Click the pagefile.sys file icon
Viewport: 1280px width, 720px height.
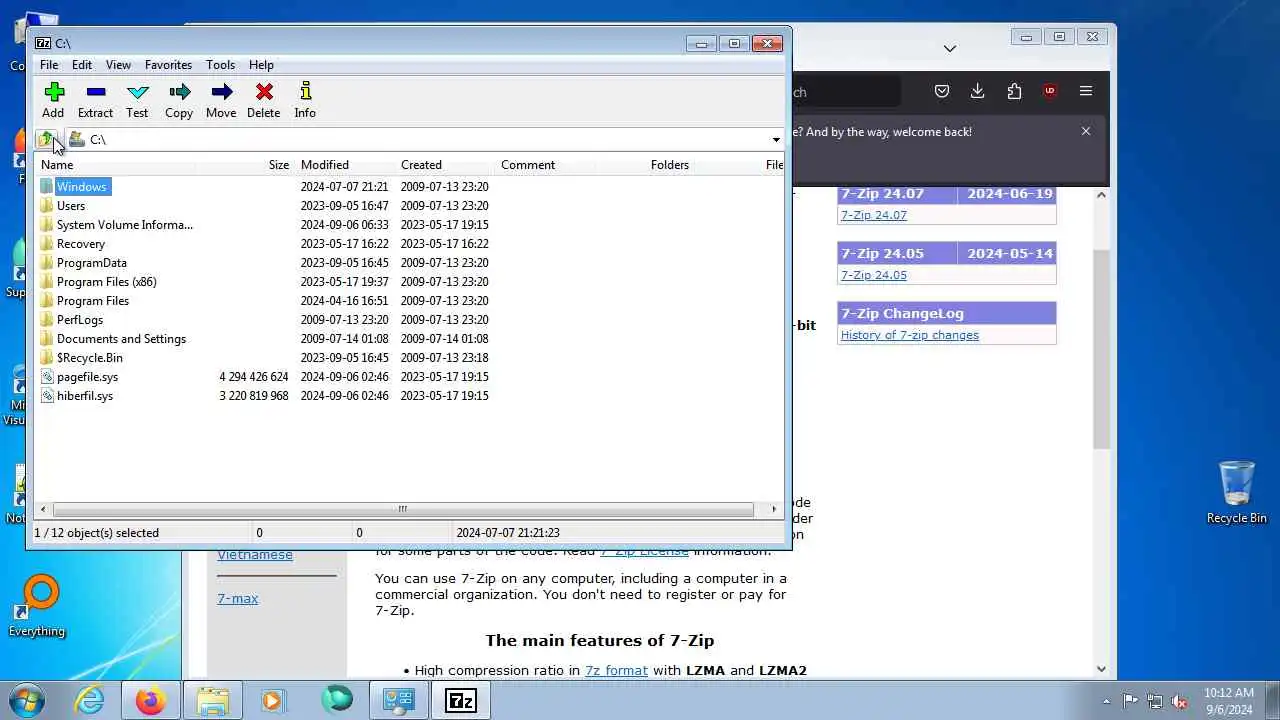(47, 377)
